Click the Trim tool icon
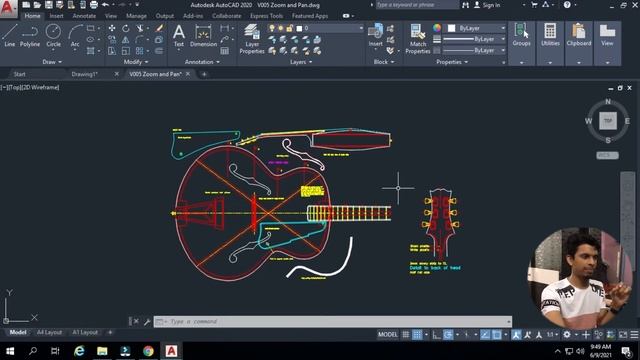 pyautogui.click(x=140, y=28)
